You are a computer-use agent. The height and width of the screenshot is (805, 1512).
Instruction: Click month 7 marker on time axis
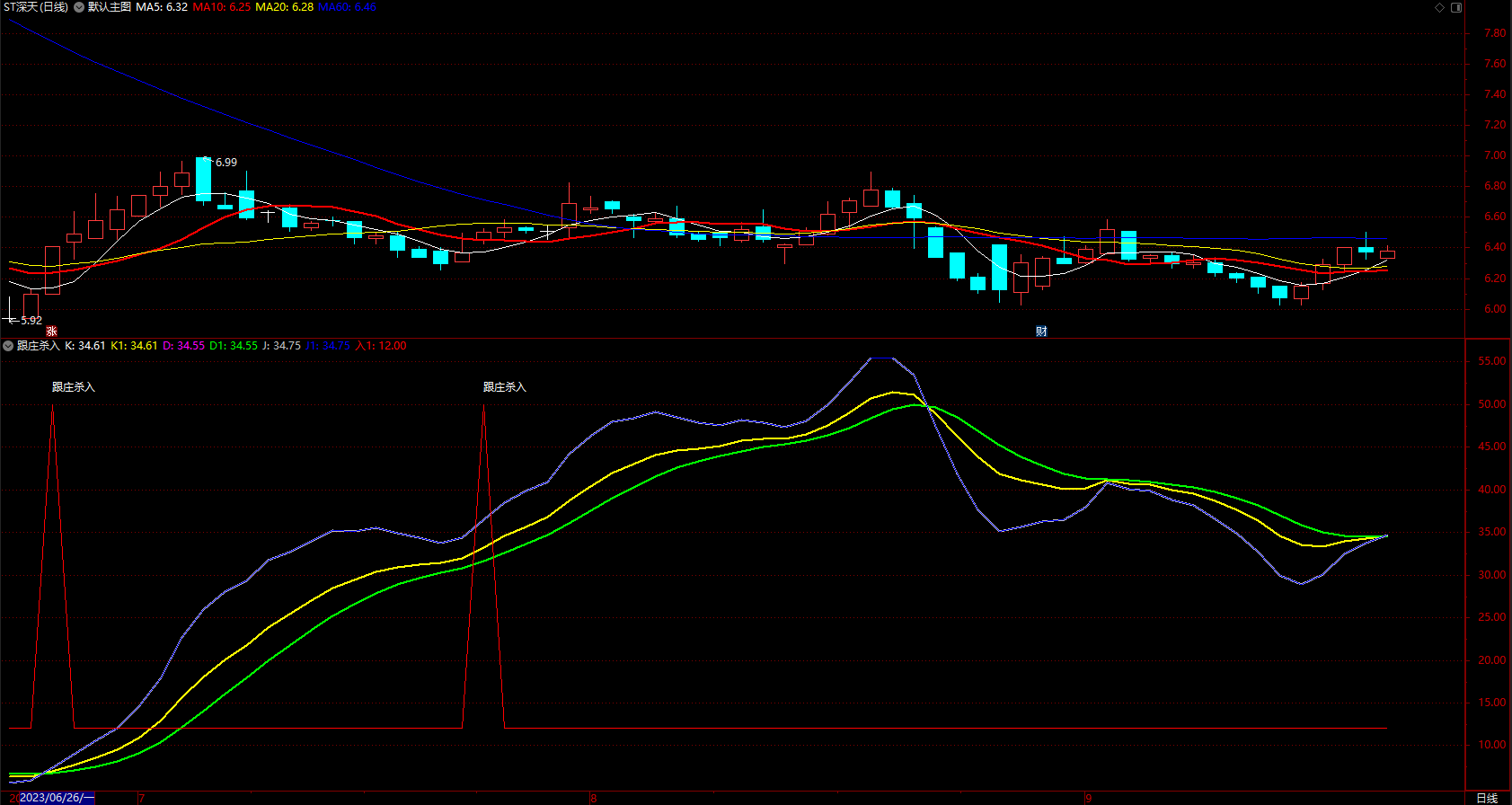pos(141,798)
